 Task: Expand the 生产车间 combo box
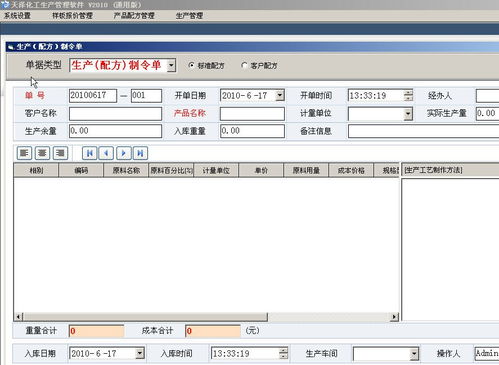[x=414, y=354]
